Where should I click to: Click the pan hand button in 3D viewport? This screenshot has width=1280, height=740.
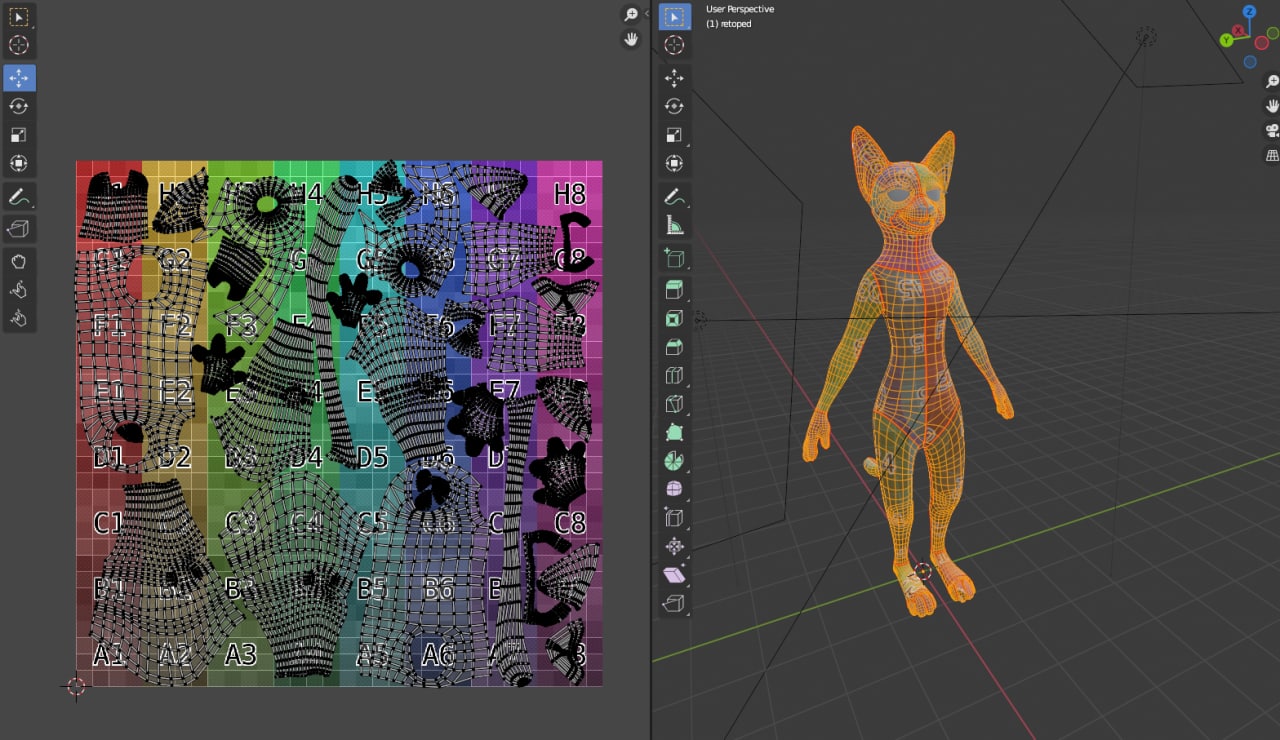pos(1272,105)
